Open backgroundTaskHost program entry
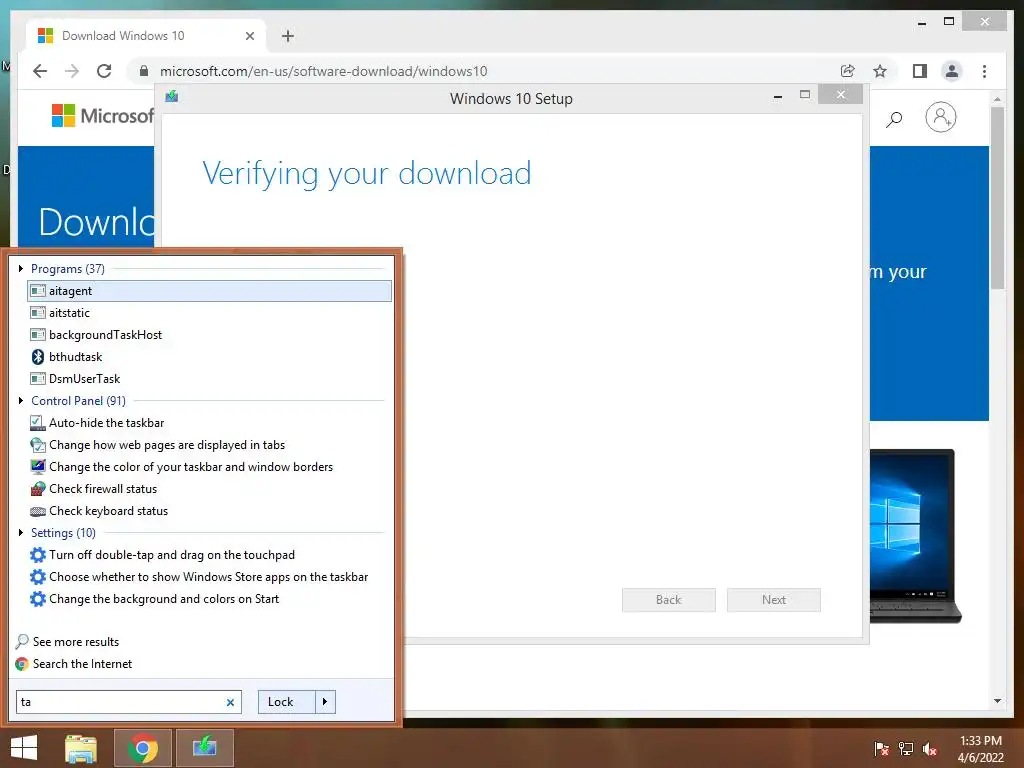1024x768 pixels. [209, 335]
